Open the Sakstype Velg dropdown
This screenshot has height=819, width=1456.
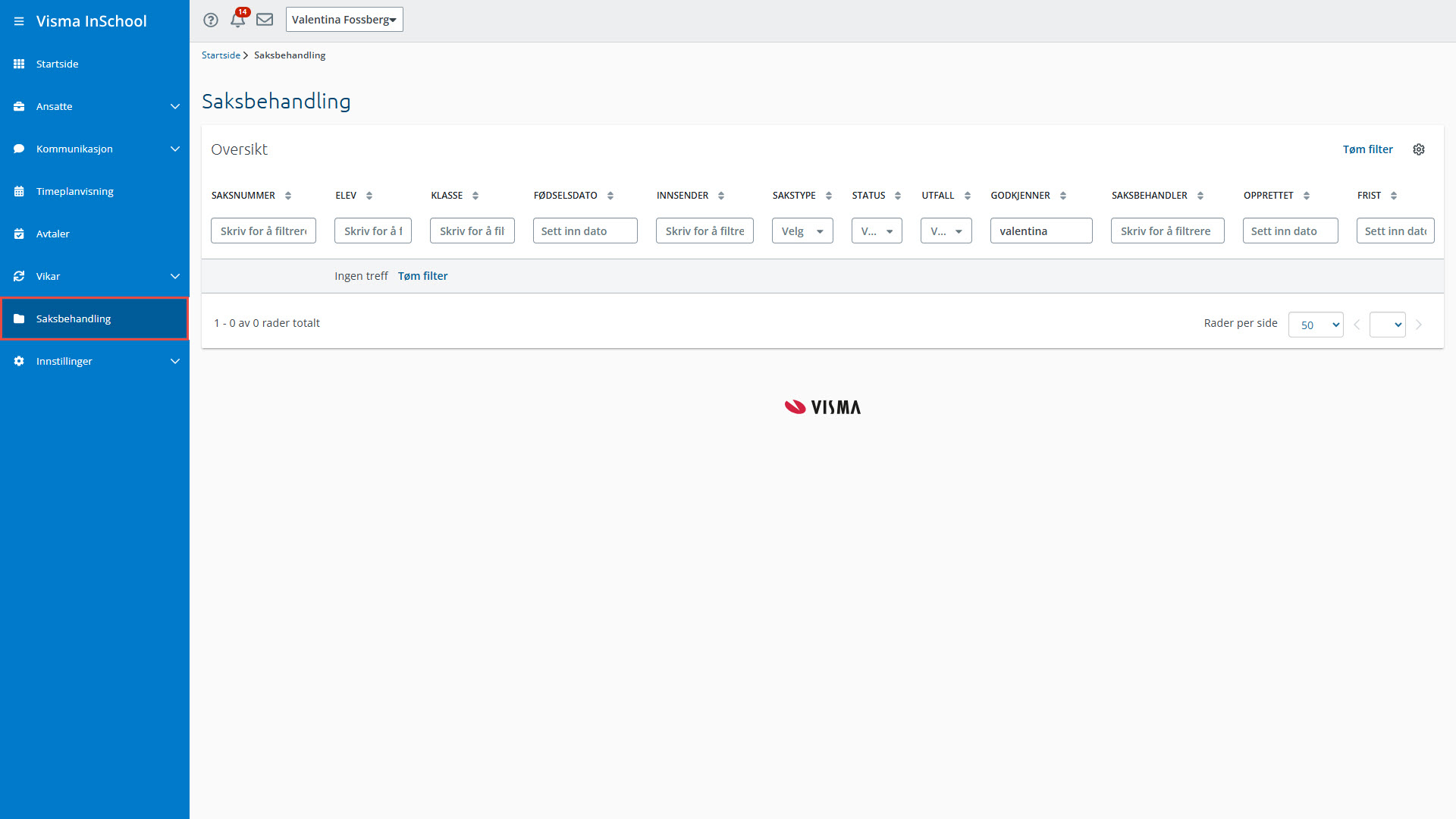click(x=802, y=231)
